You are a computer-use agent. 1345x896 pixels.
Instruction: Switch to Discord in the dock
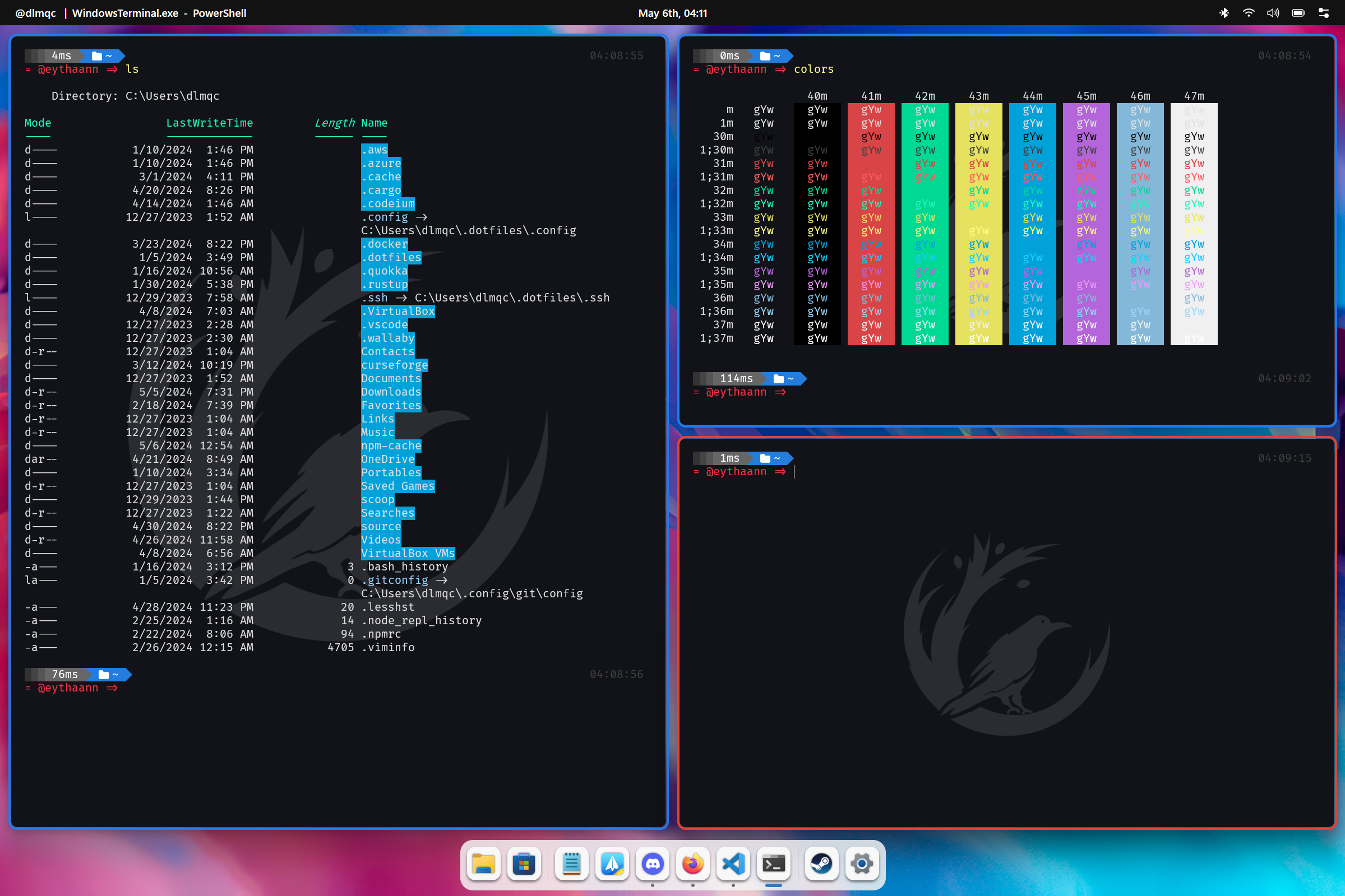coord(653,863)
